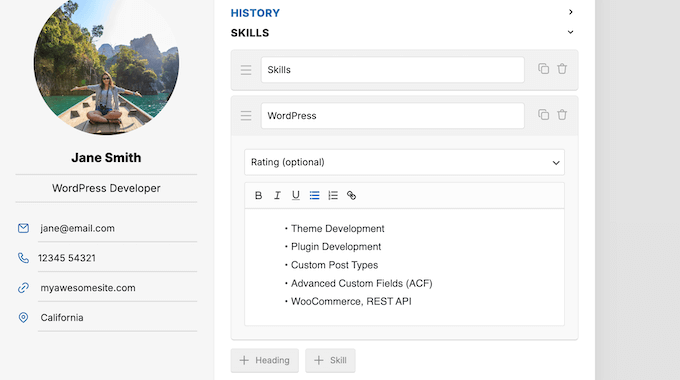Click the WooCommerce, REST API line
This screenshot has height=380, width=680.
coord(351,301)
